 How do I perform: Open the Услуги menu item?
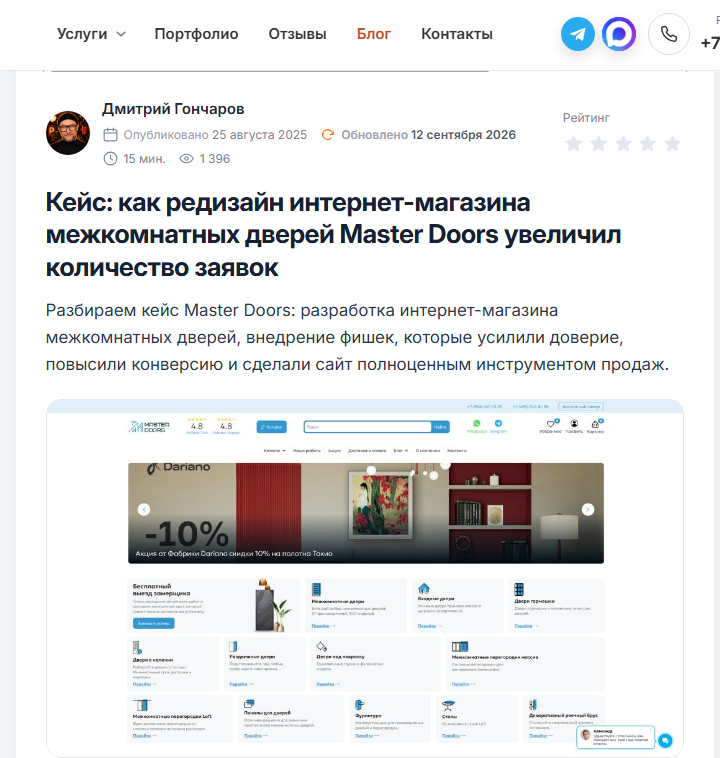82,34
